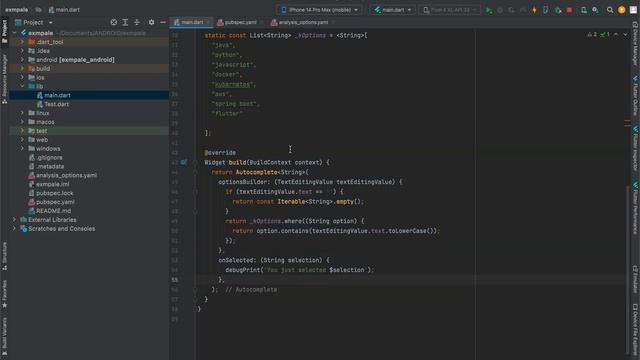Screen dimensions: 640x360
Task: Close the pubspec.yaml editor tab
Action: tap(262, 22)
